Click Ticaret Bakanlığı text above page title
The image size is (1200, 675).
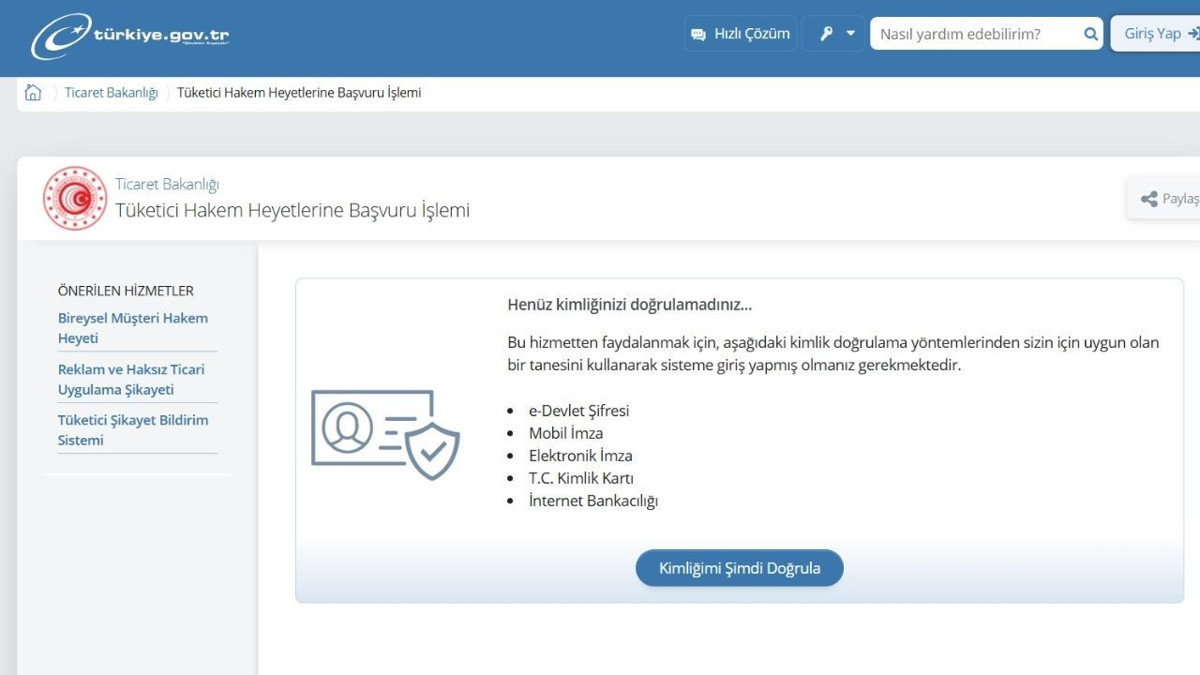(167, 184)
